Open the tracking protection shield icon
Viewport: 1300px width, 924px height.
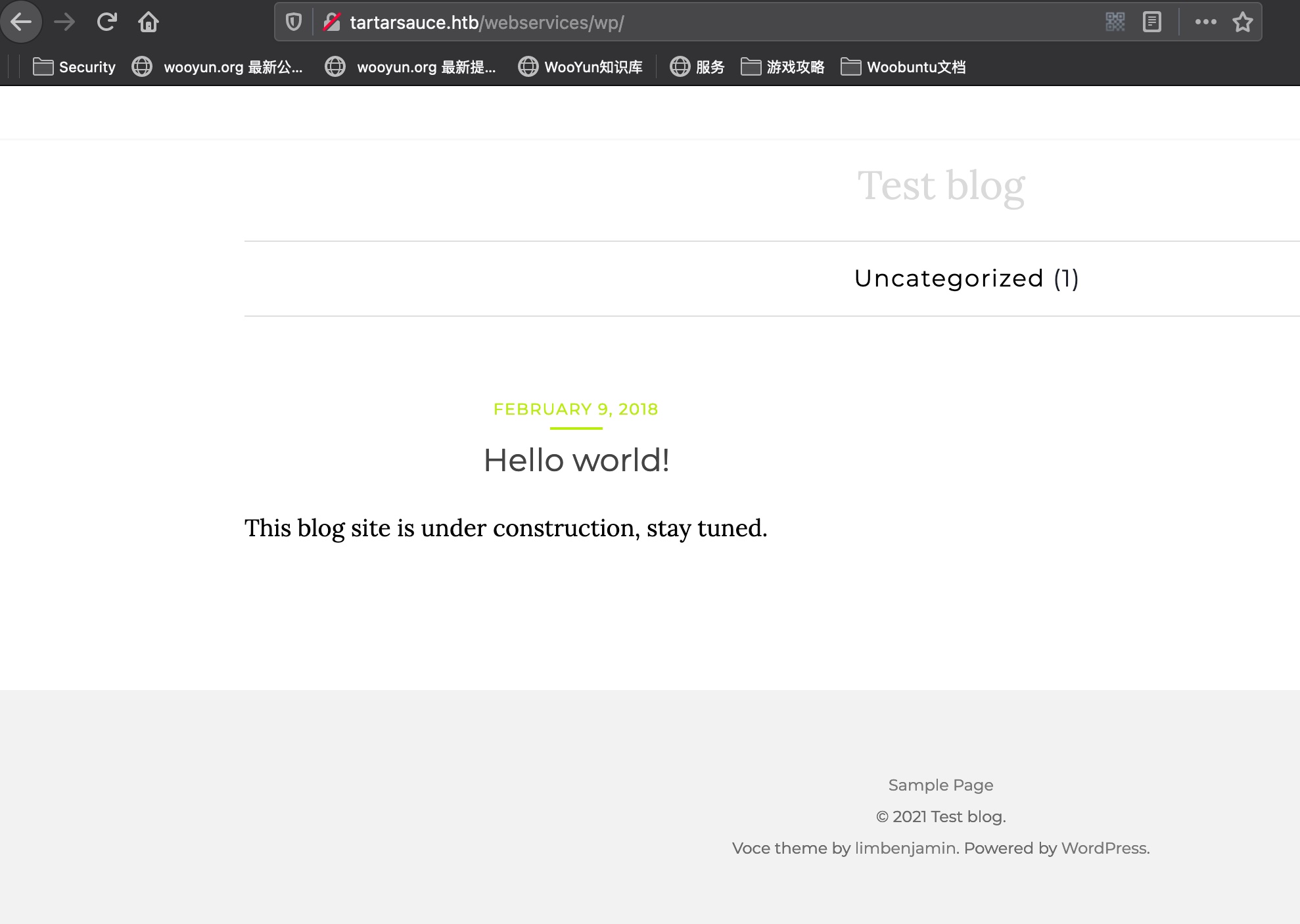pyautogui.click(x=294, y=22)
